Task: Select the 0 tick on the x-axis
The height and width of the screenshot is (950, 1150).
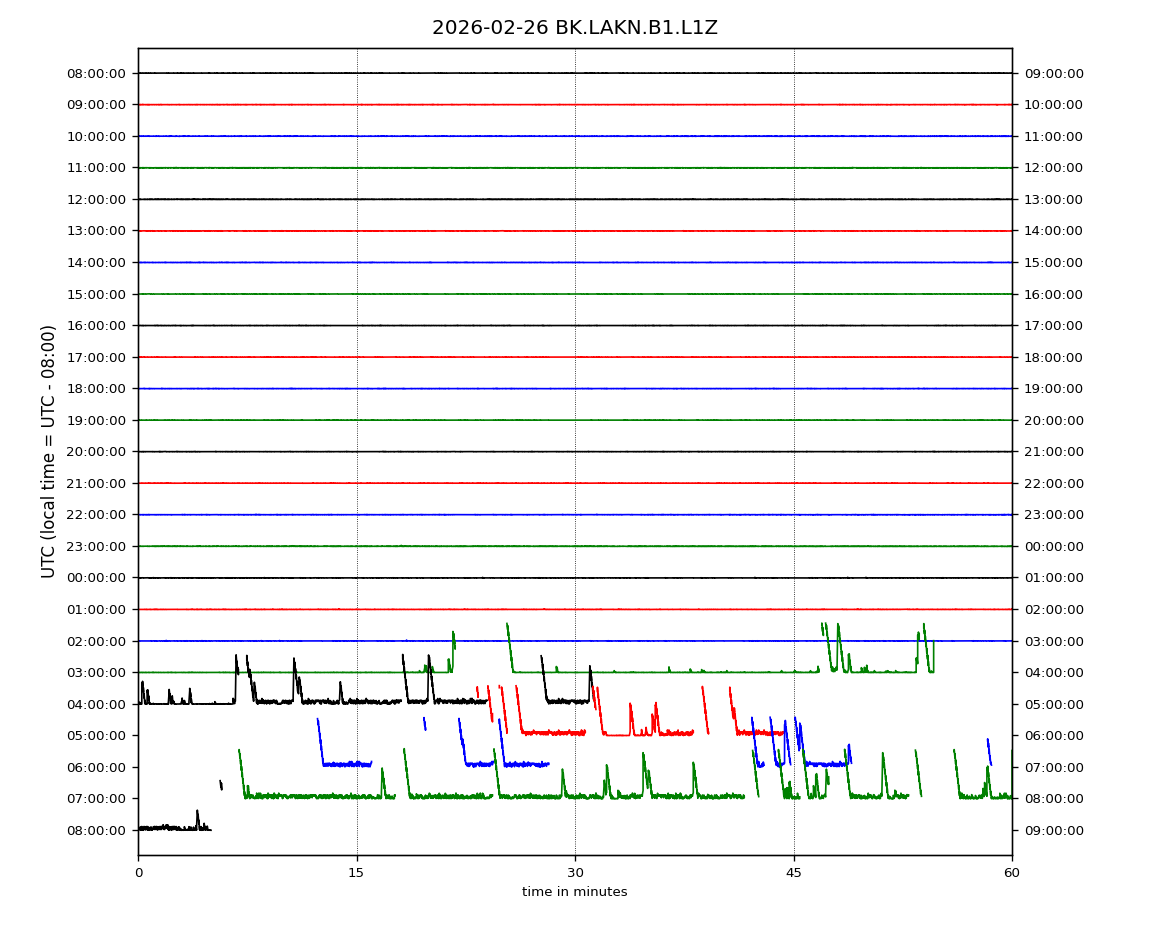Action: pos(138,873)
